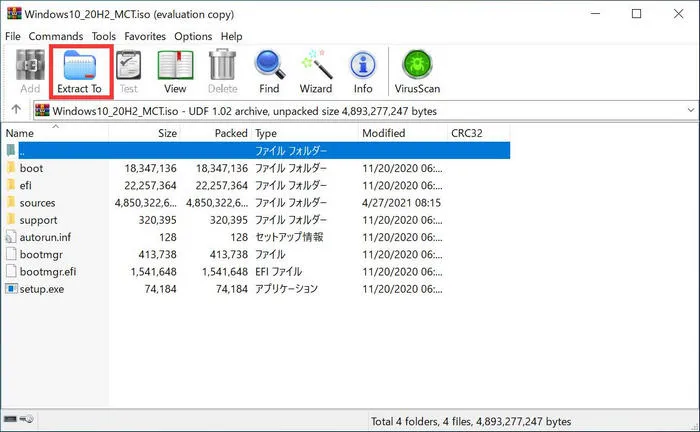Sort by Modified column header
This screenshot has width=700, height=432.
tap(403, 133)
